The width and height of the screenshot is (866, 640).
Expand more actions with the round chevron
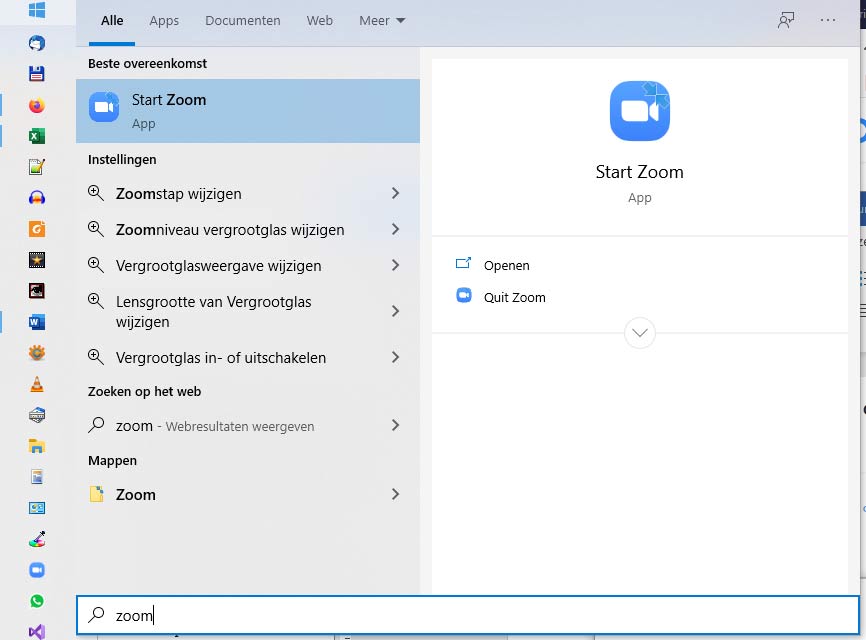coord(640,332)
